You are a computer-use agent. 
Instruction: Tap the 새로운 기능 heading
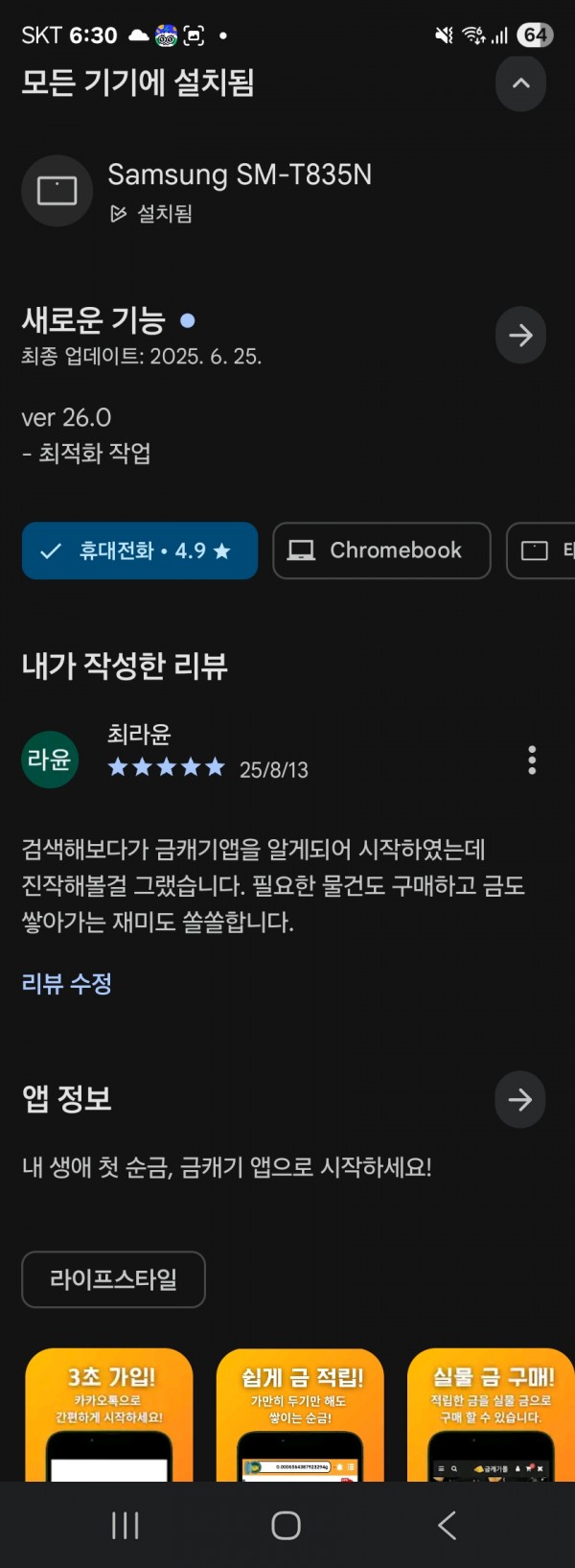pyautogui.click(x=94, y=319)
